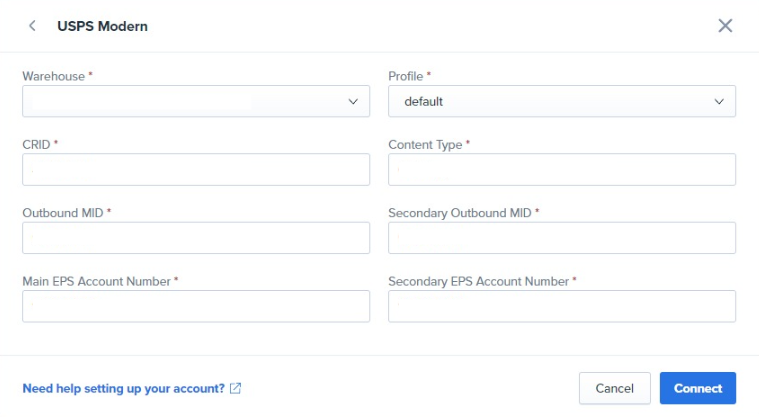
Task: Open 'Need help setting up your account?' link
Action: click(x=123, y=388)
